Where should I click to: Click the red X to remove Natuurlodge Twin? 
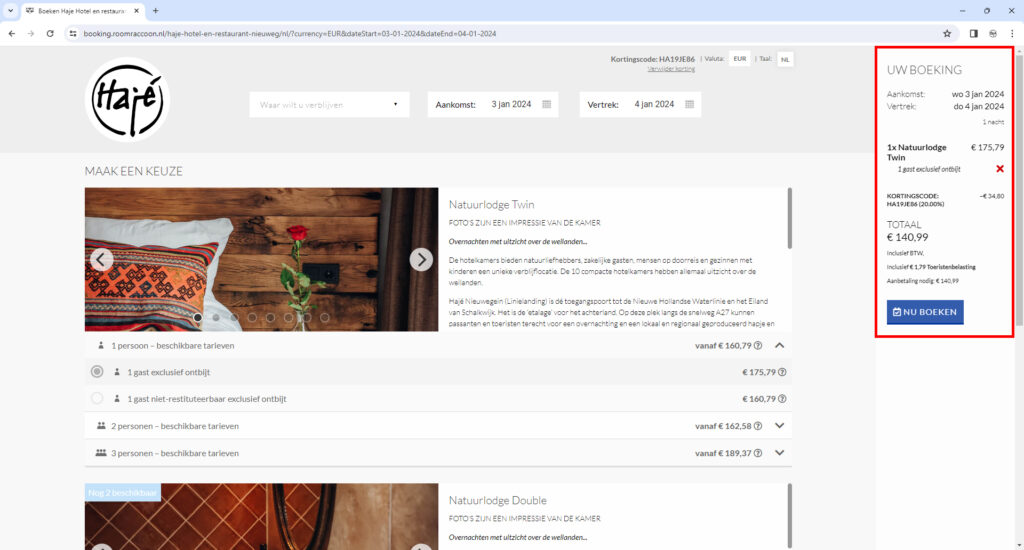[x=999, y=169]
